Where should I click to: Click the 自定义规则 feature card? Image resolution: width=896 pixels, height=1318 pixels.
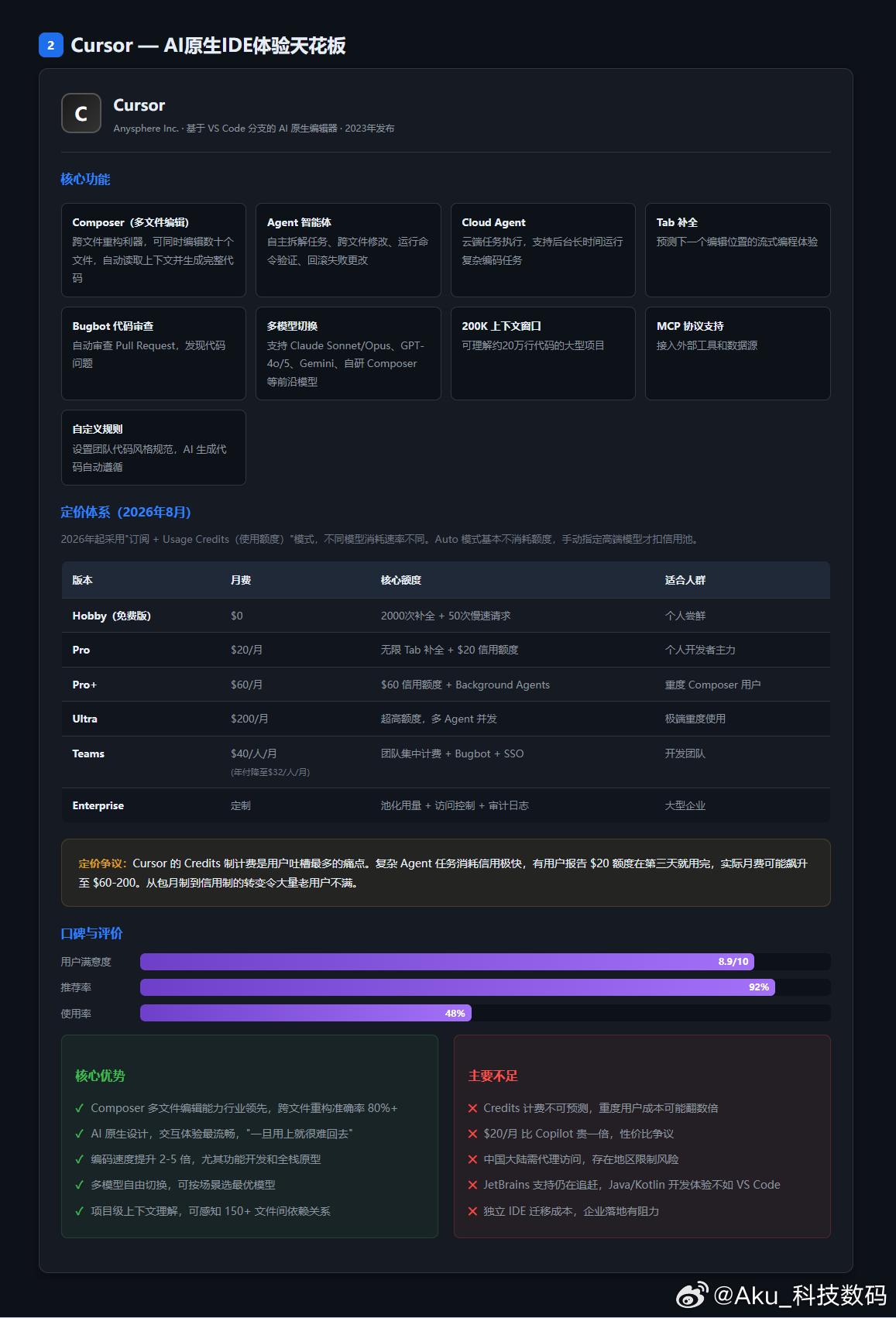click(x=153, y=448)
